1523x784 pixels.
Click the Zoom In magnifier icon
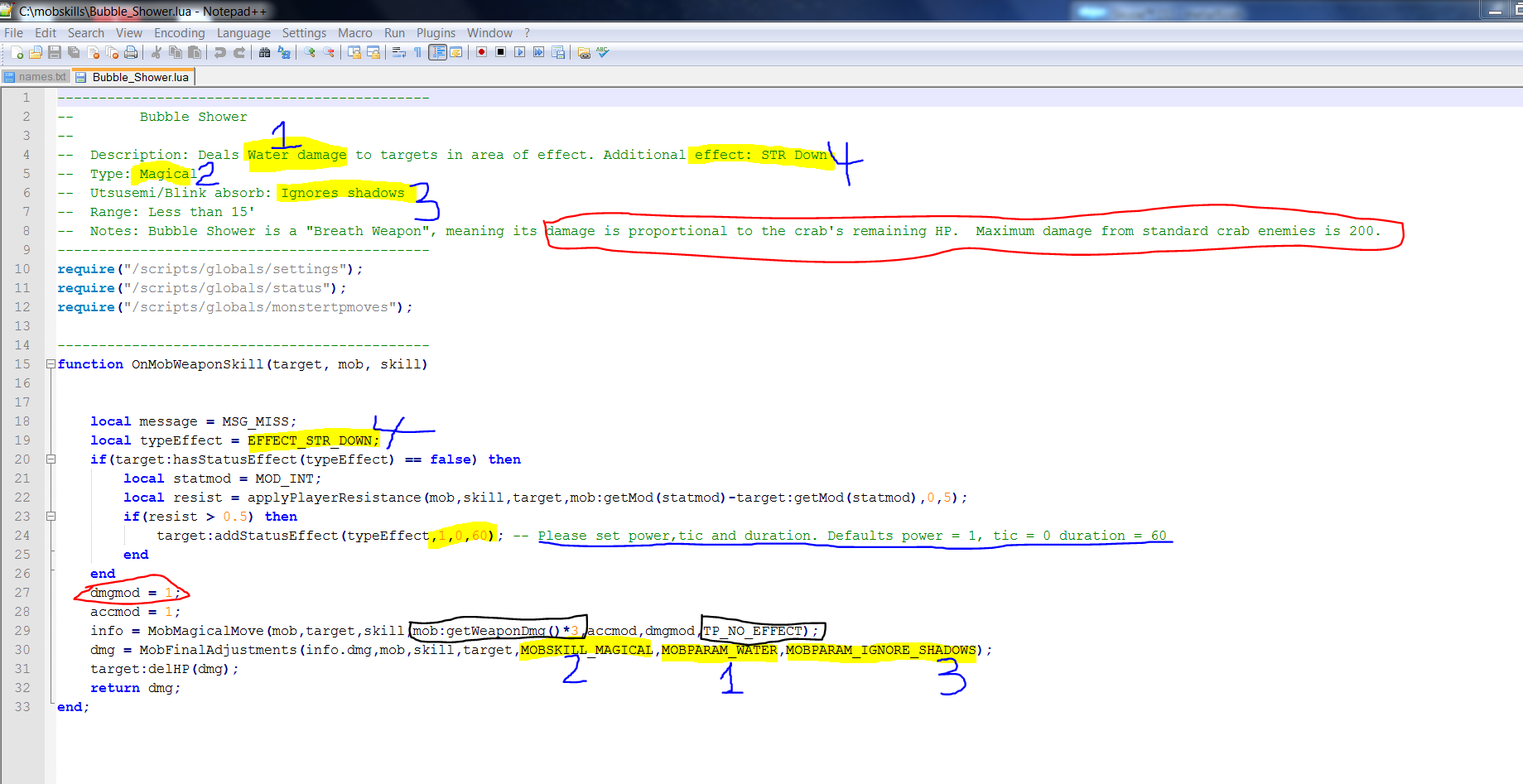[310, 53]
